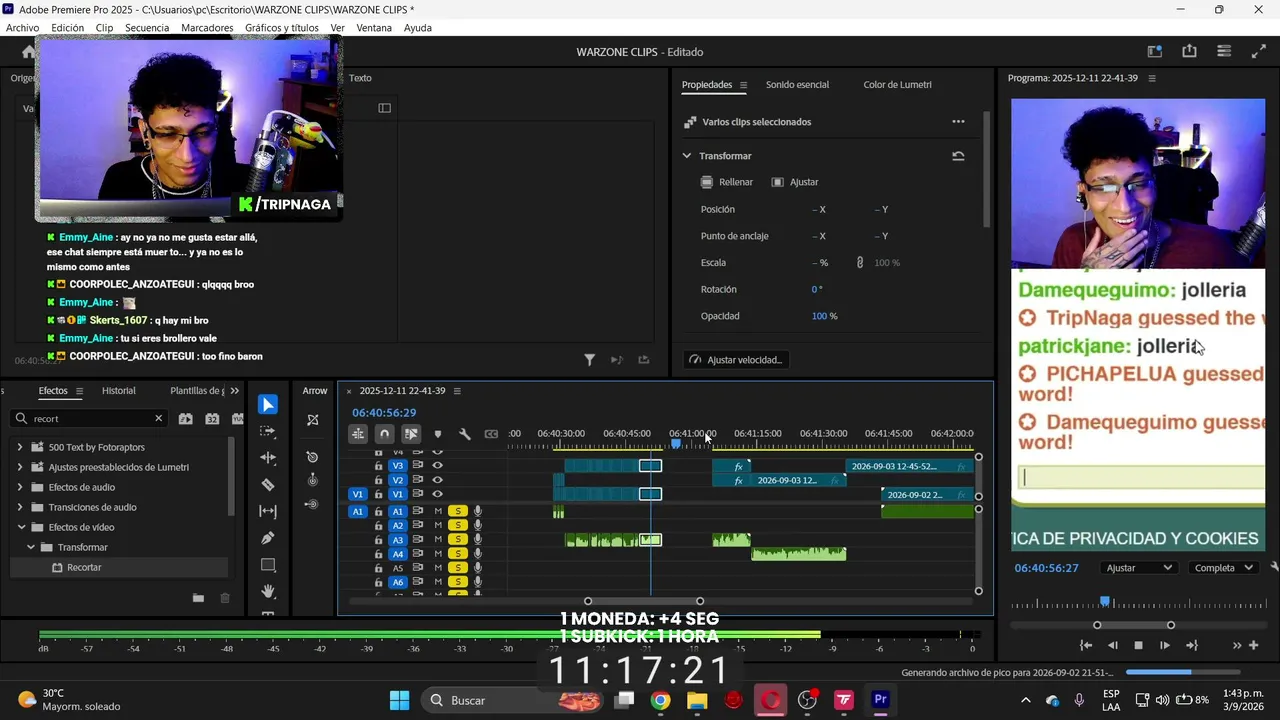
Task: Select the Razor tool
Action: tap(268, 484)
